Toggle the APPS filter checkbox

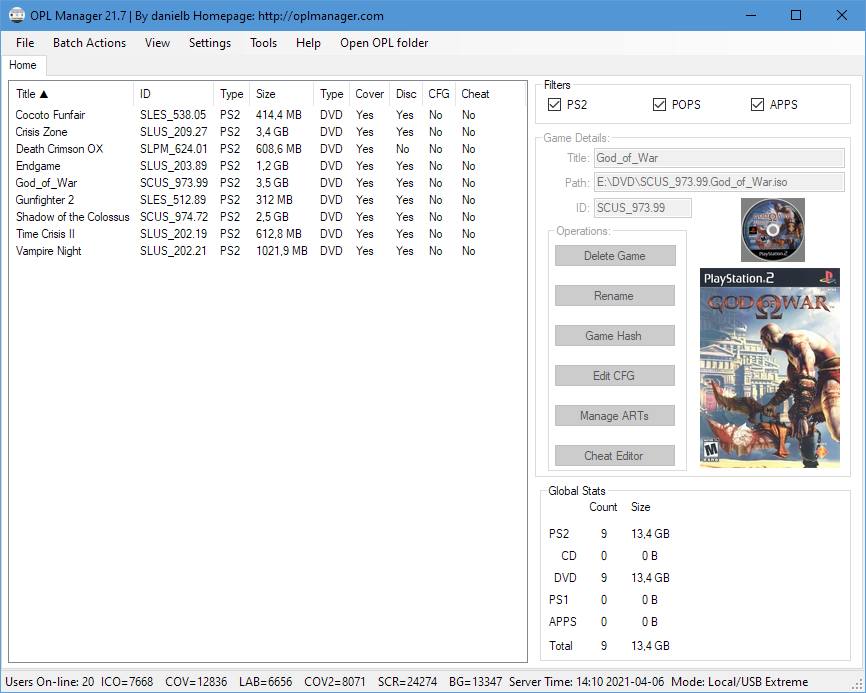coord(757,104)
